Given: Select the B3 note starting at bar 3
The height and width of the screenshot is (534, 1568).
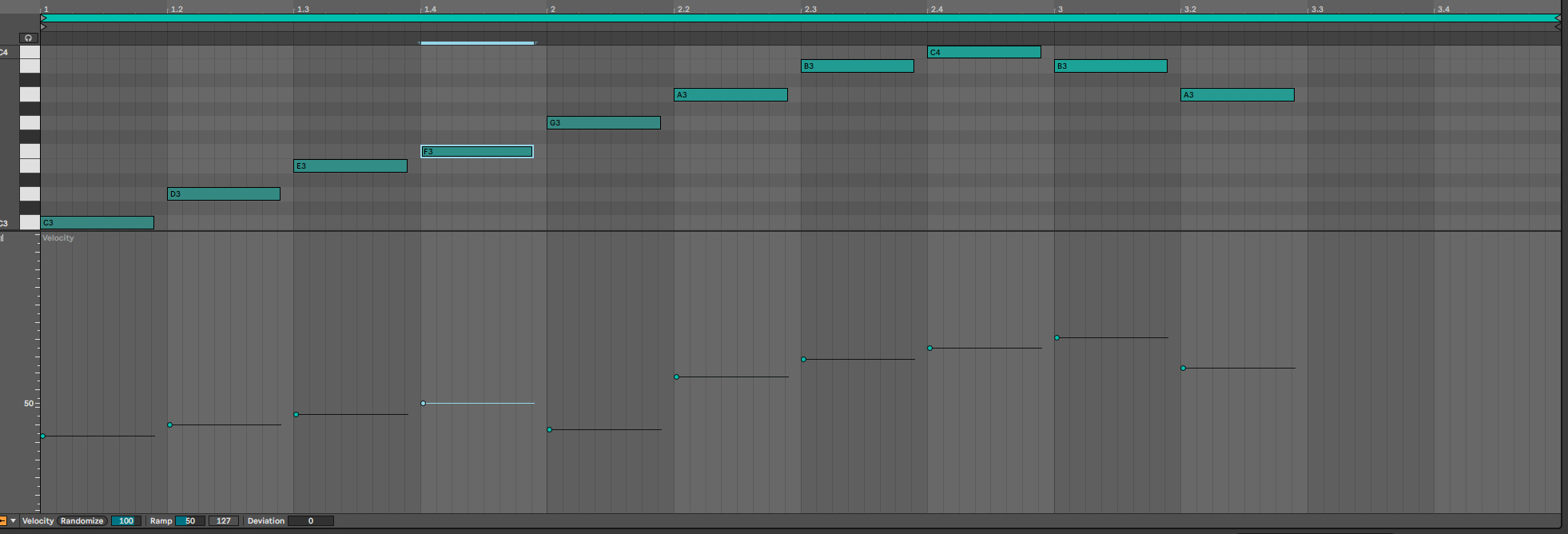Looking at the screenshot, I should tap(1111, 66).
